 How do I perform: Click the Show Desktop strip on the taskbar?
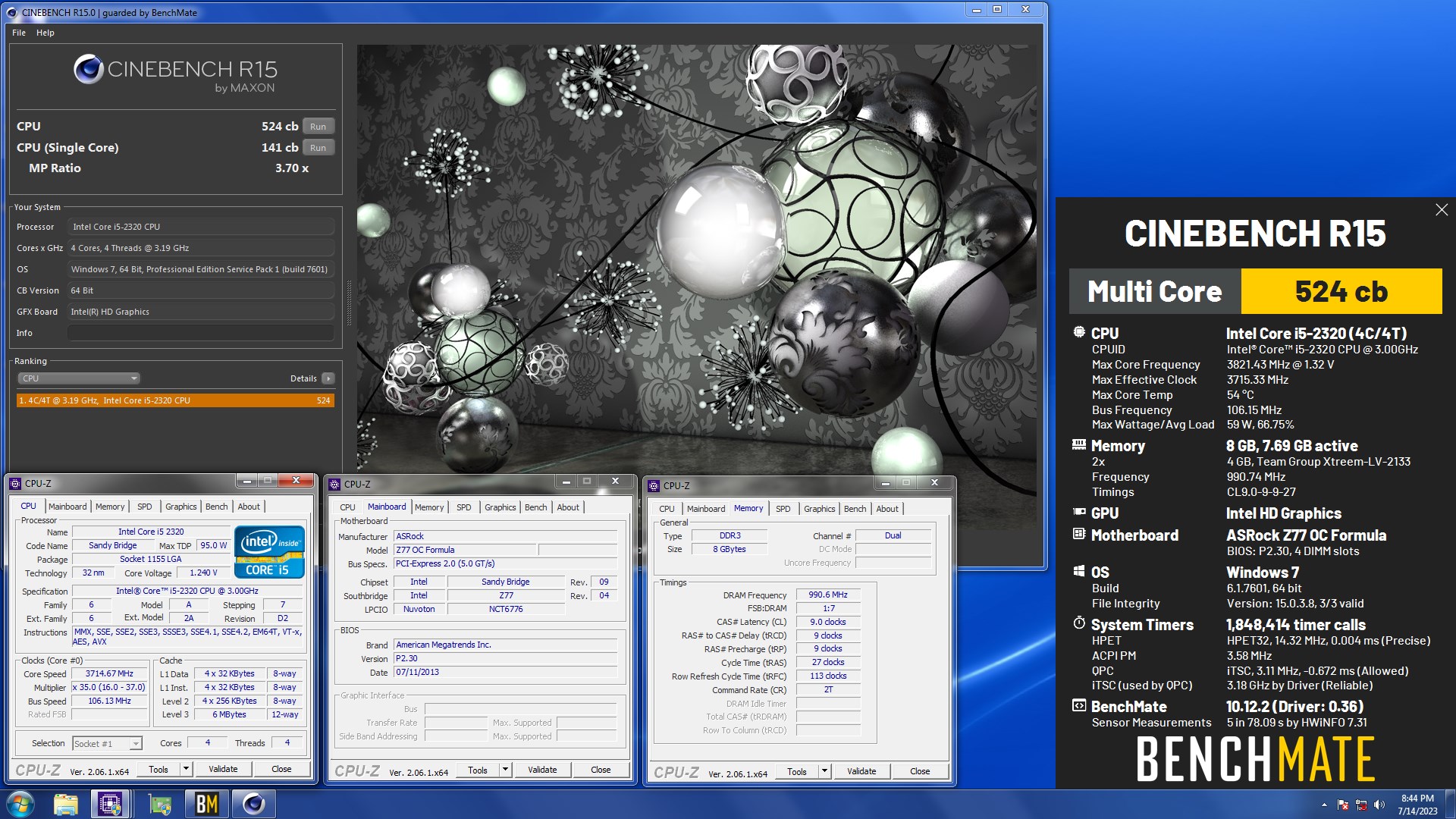click(x=1451, y=804)
